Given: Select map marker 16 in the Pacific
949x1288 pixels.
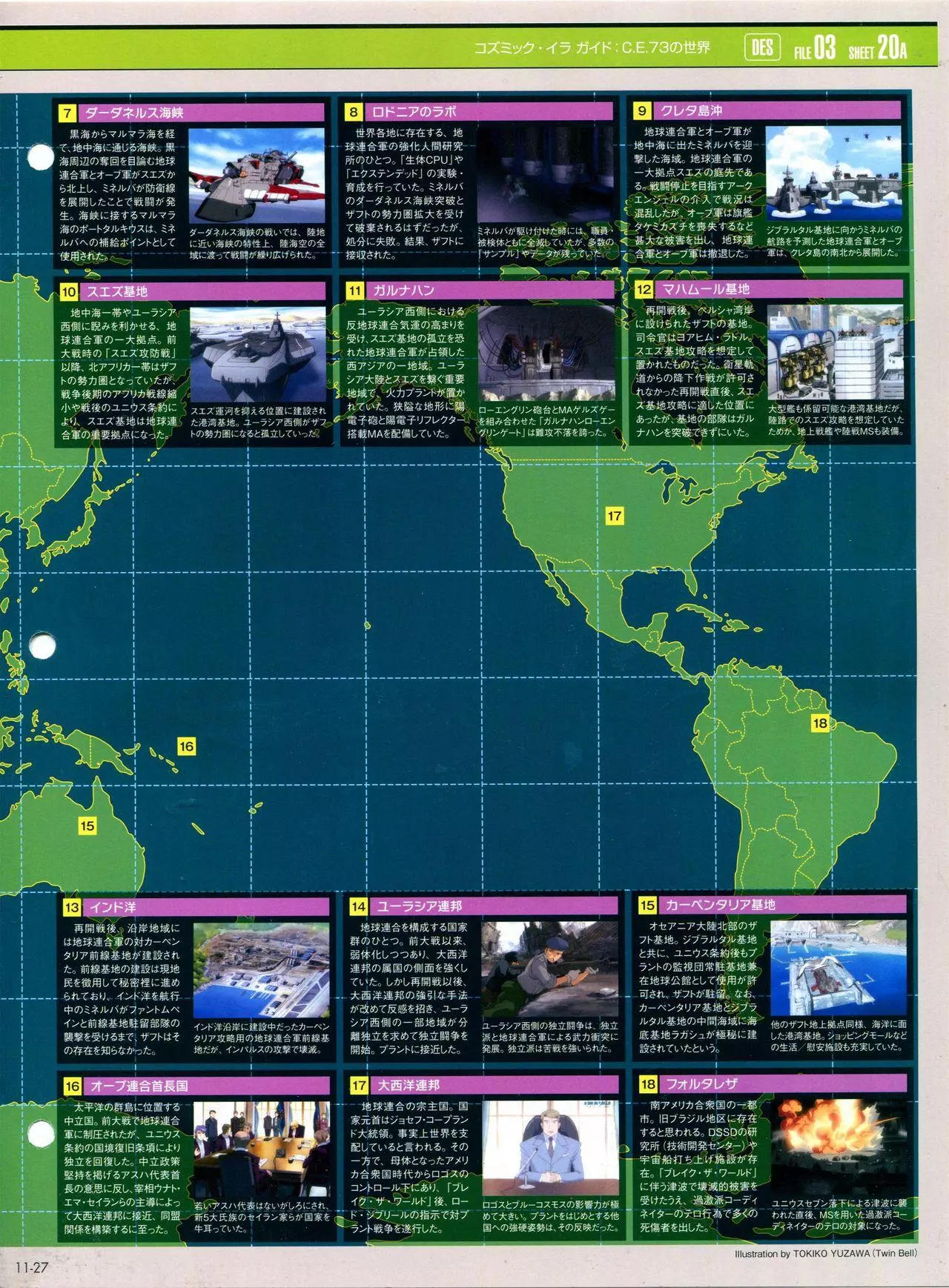Looking at the screenshot, I should 186,746.
